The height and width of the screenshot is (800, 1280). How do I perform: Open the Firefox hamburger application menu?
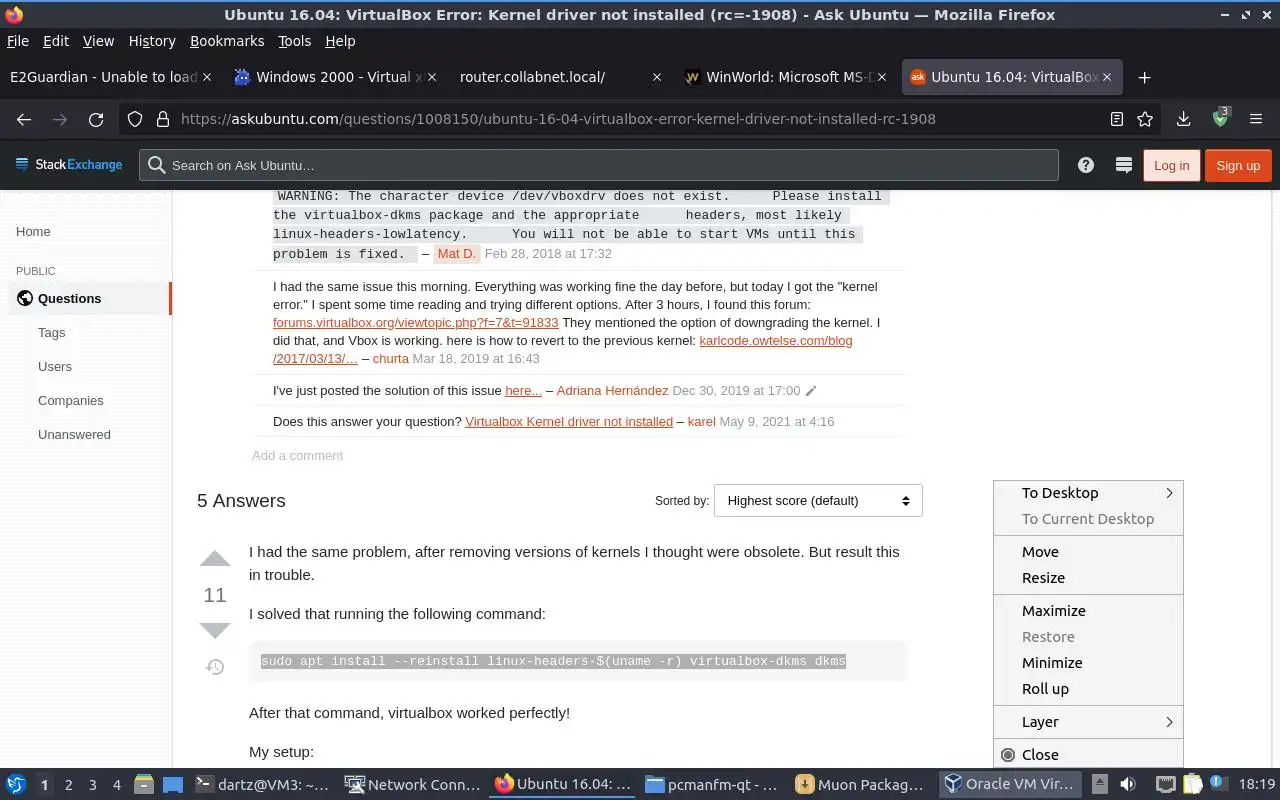click(1256, 119)
